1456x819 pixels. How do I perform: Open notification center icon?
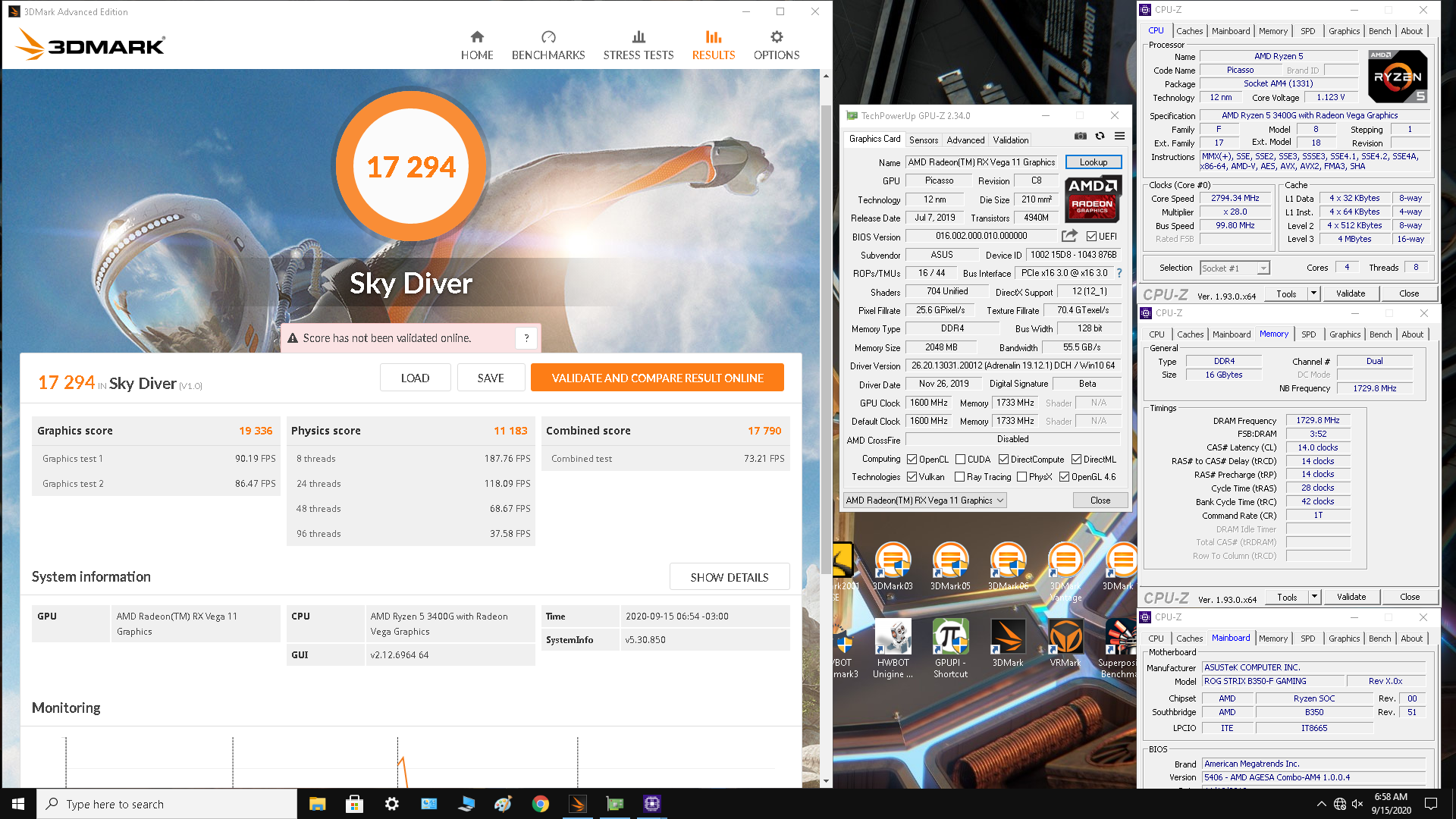pos(1431,804)
